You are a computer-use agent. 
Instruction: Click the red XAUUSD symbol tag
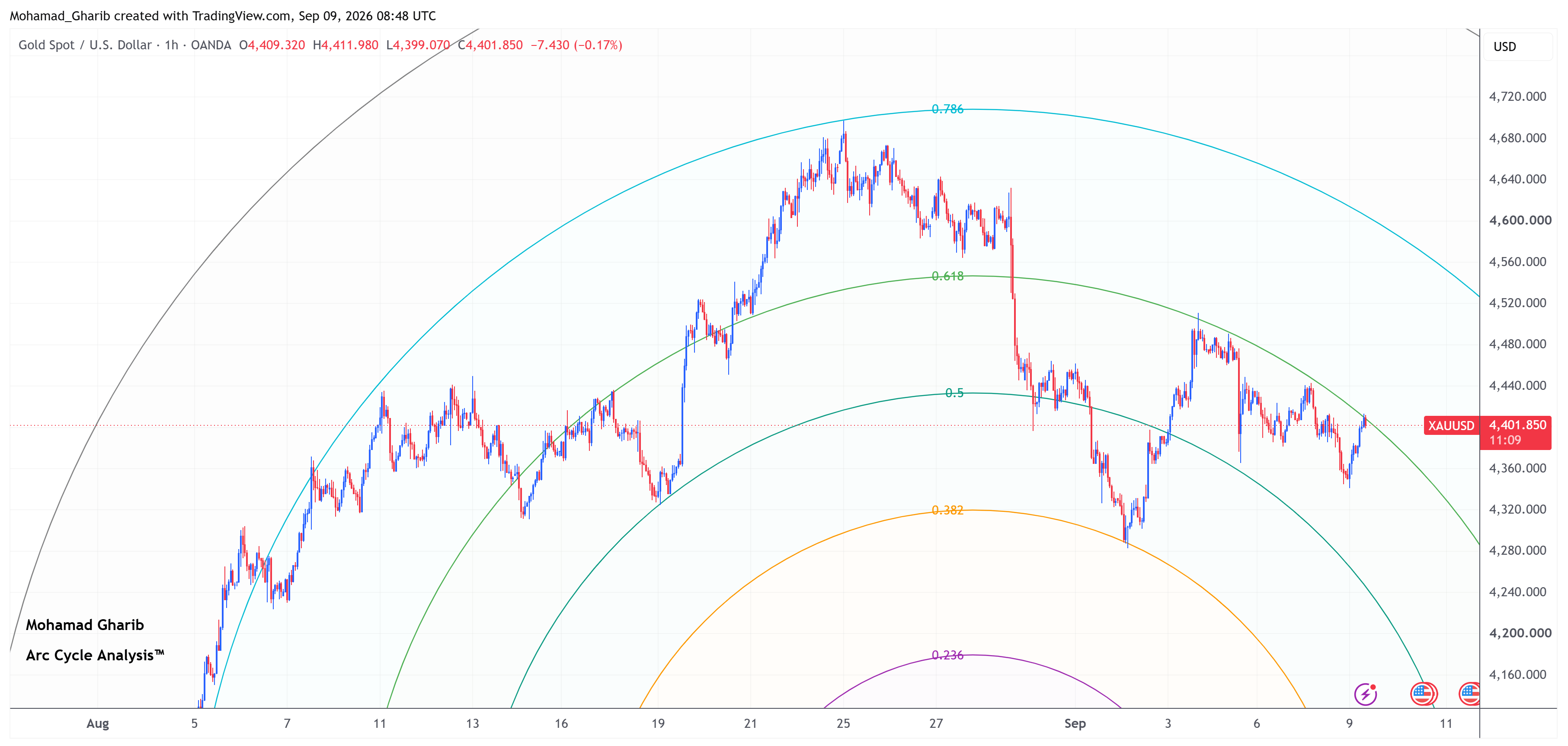(x=1451, y=426)
